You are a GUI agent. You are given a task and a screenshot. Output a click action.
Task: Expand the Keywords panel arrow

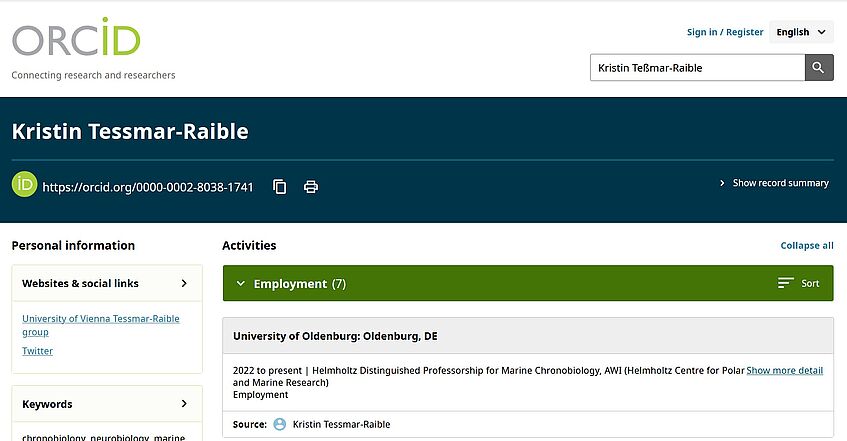click(184, 404)
